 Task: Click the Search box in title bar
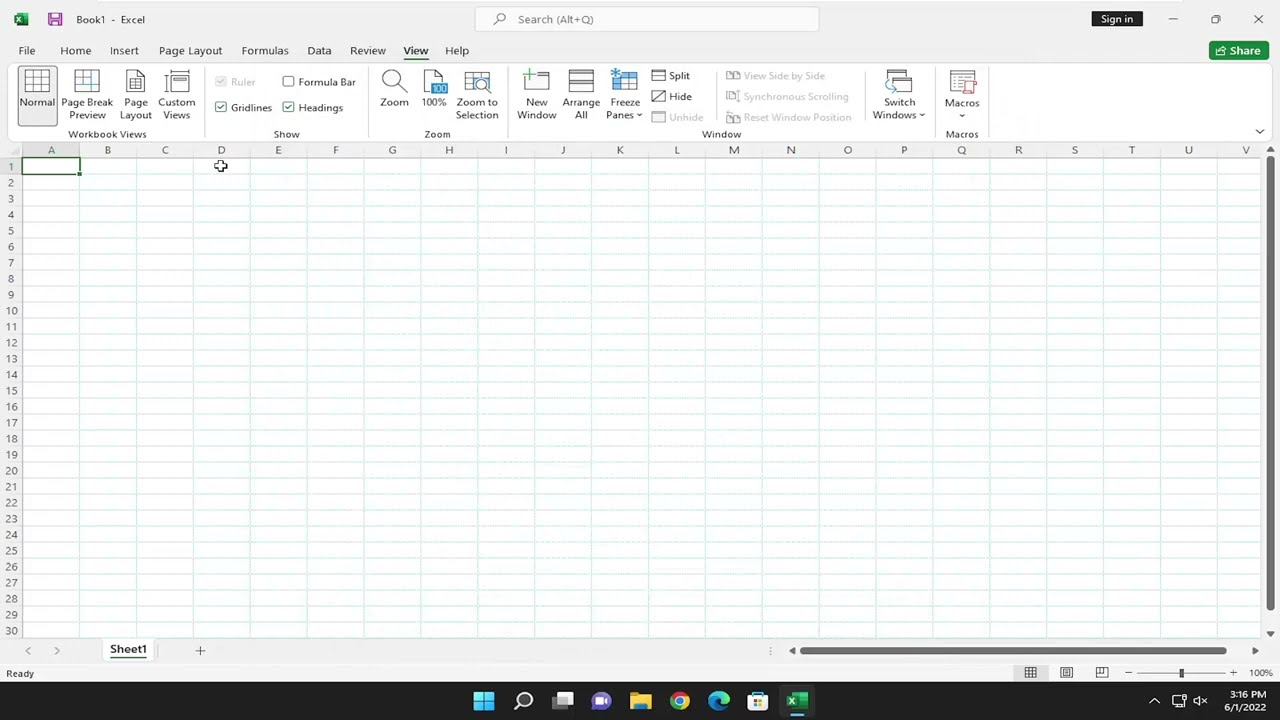coord(647,19)
